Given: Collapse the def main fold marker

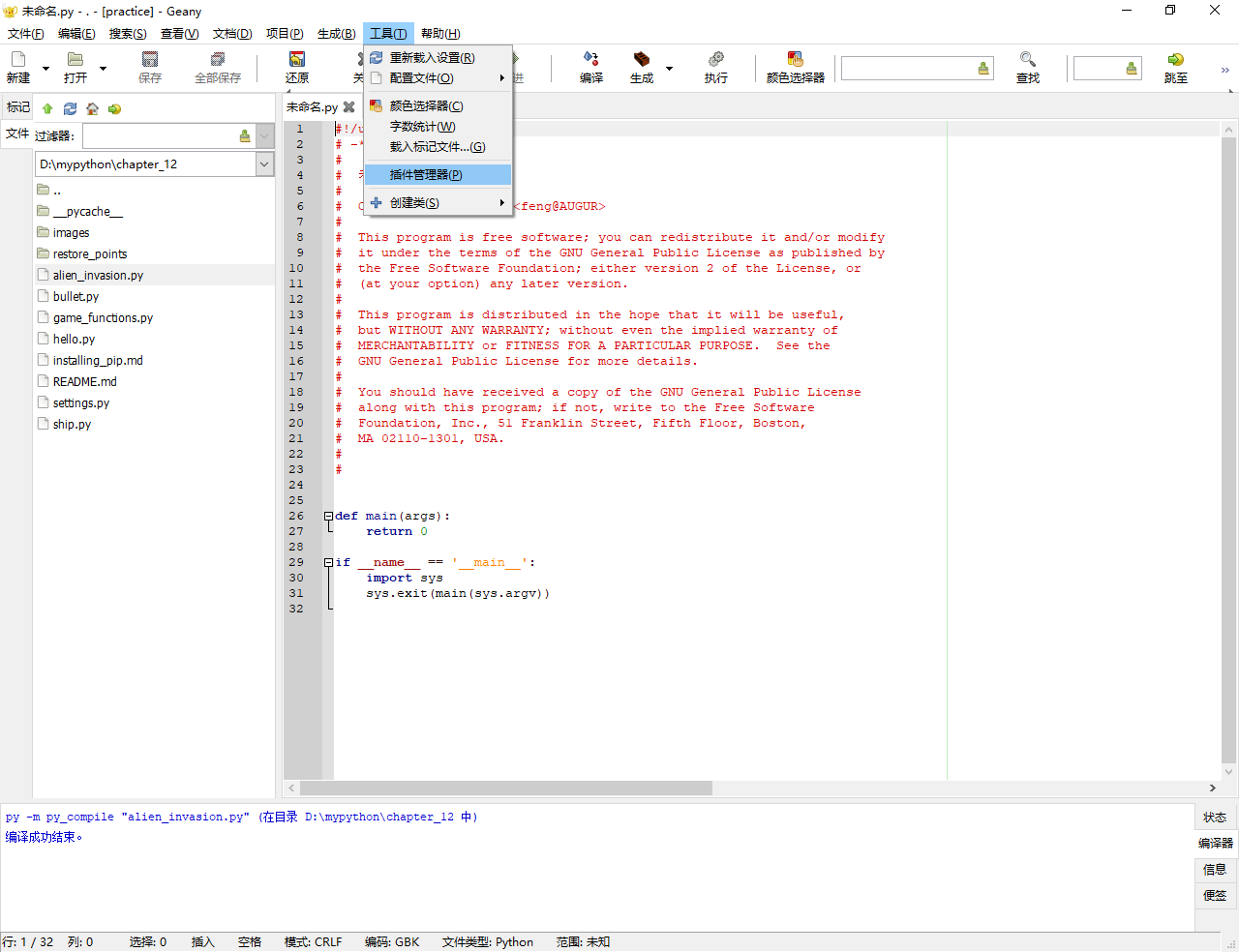Looking at the screenshot, I should click(328, 517).
